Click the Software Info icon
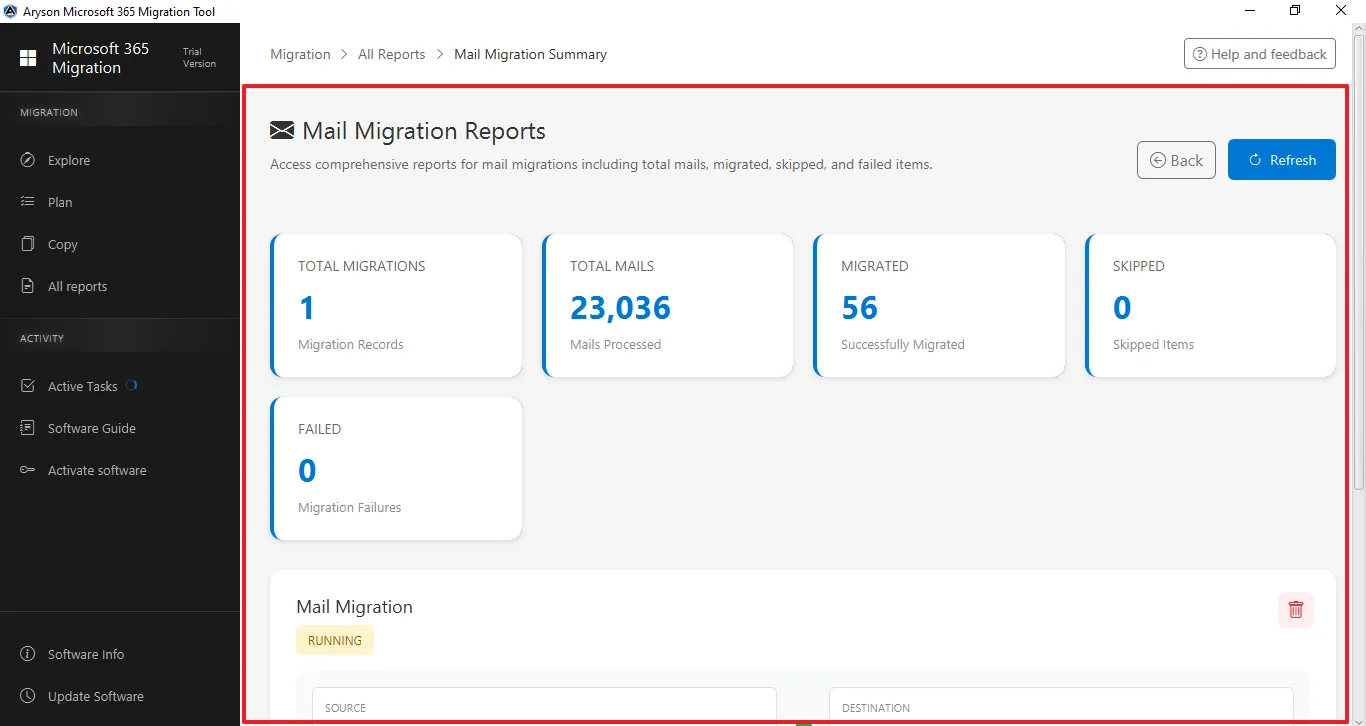This screenshot has height=726, width=1366. point(28,654)
